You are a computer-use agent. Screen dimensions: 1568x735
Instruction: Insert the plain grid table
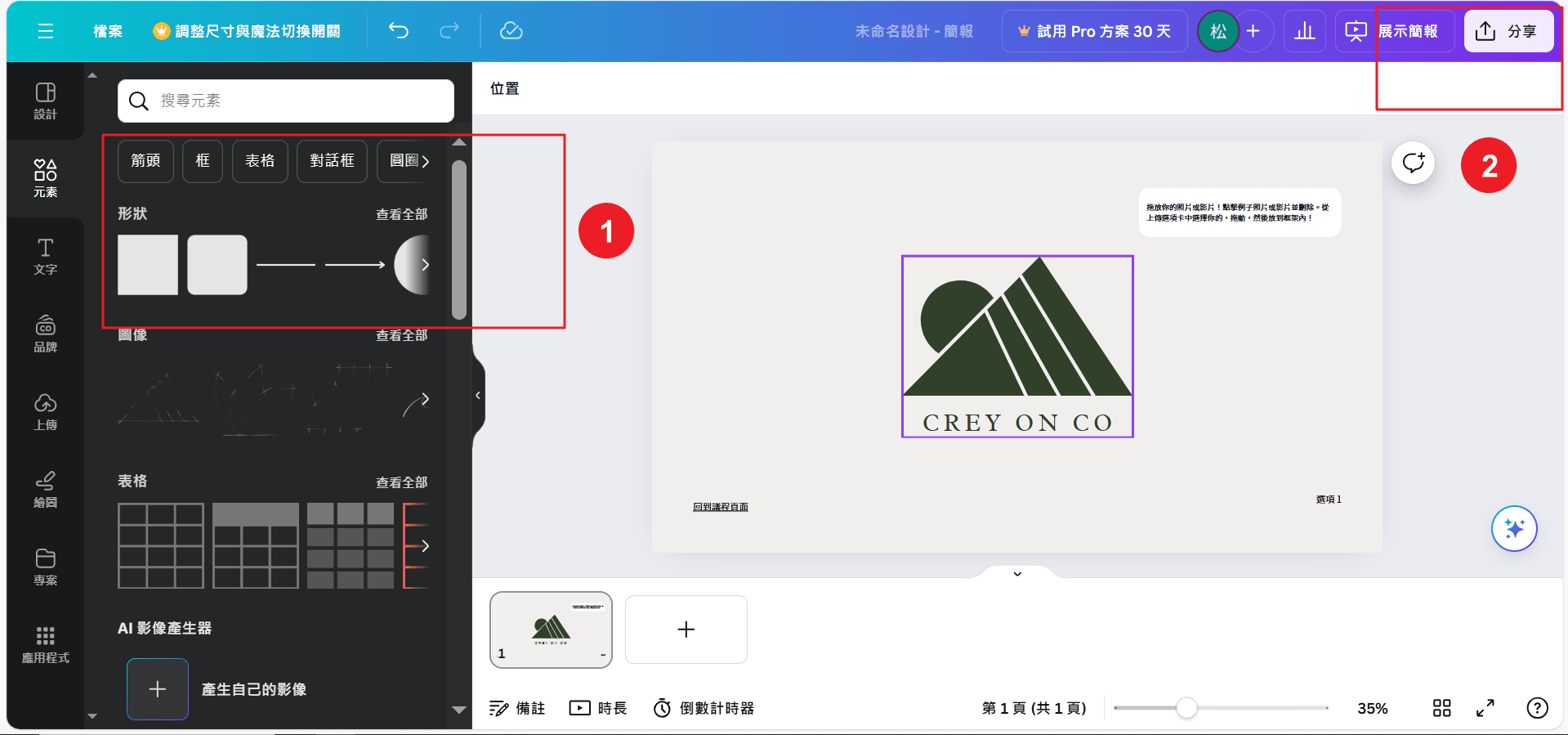coord(161,545)
